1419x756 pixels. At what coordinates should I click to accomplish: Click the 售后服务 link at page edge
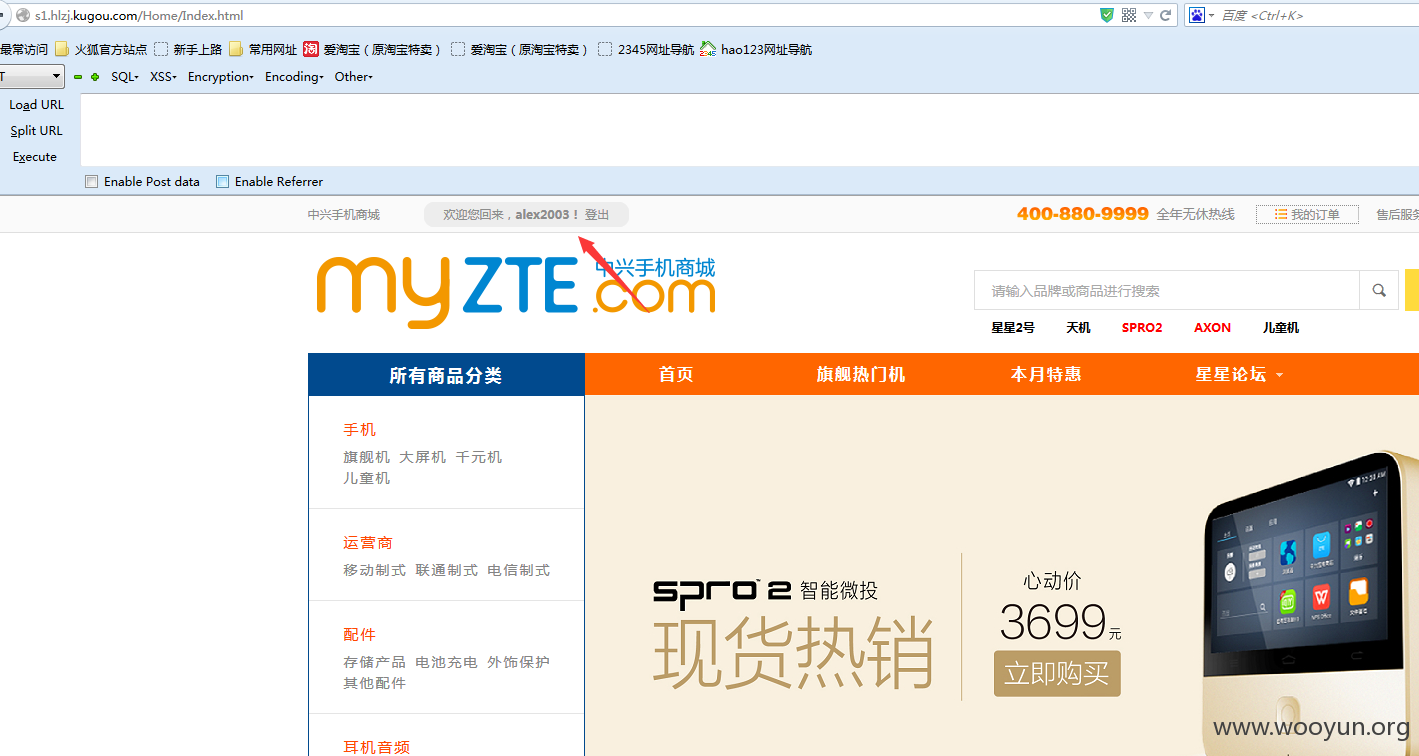pos(1397,215)
